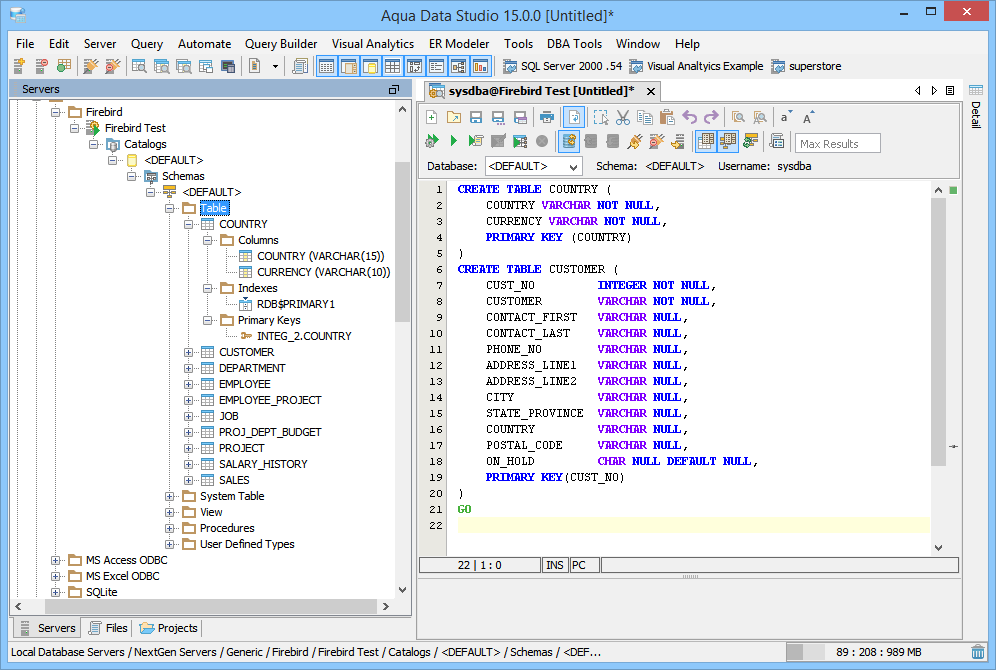Open the Query Builder menu
Image resolution: width=996 pixels, height=670 pixels.
coord(281,44)
